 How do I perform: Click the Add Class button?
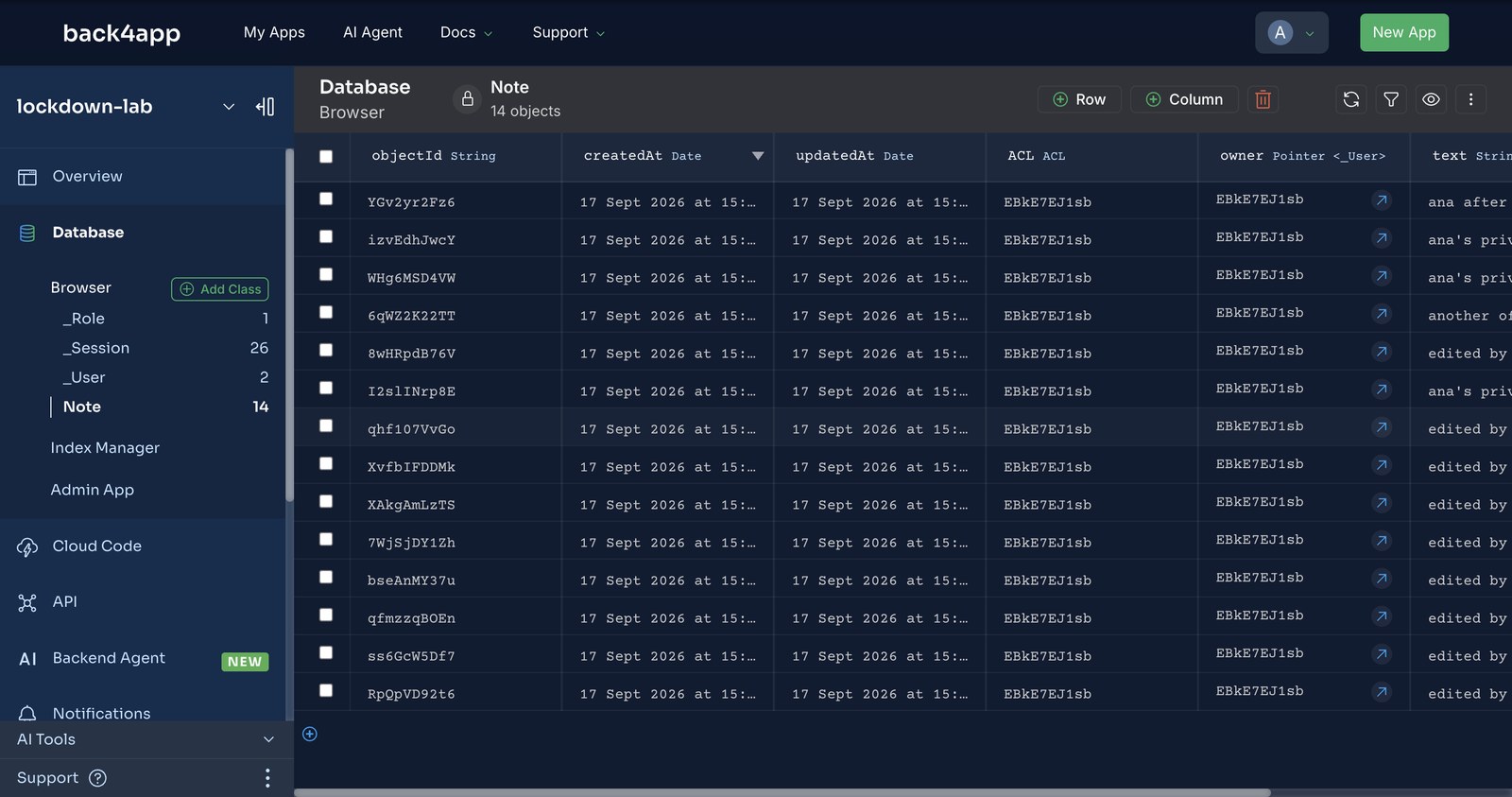point(220,289)
